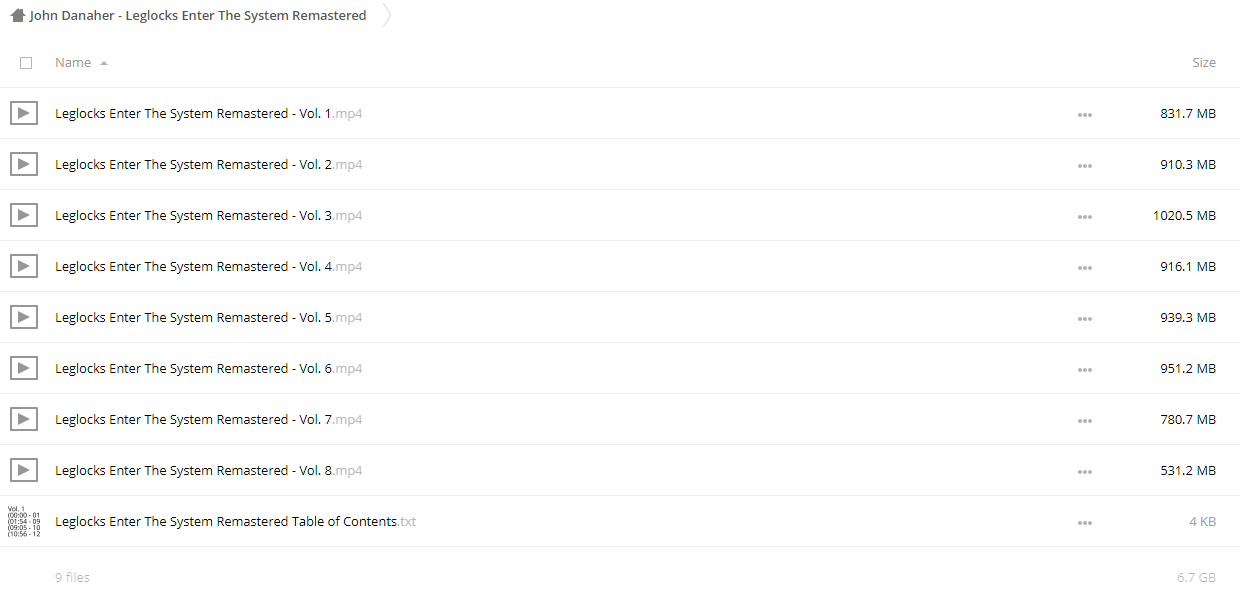Open more options for Table of Contents file
Image resolution: width=1240 pixels, height=596 pixels.
1085,522
